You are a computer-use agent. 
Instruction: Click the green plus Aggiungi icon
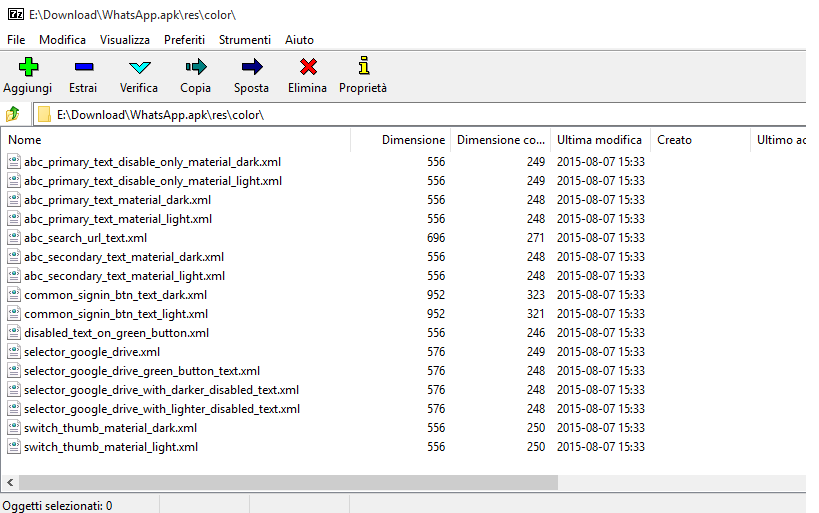tap(28, 67)
